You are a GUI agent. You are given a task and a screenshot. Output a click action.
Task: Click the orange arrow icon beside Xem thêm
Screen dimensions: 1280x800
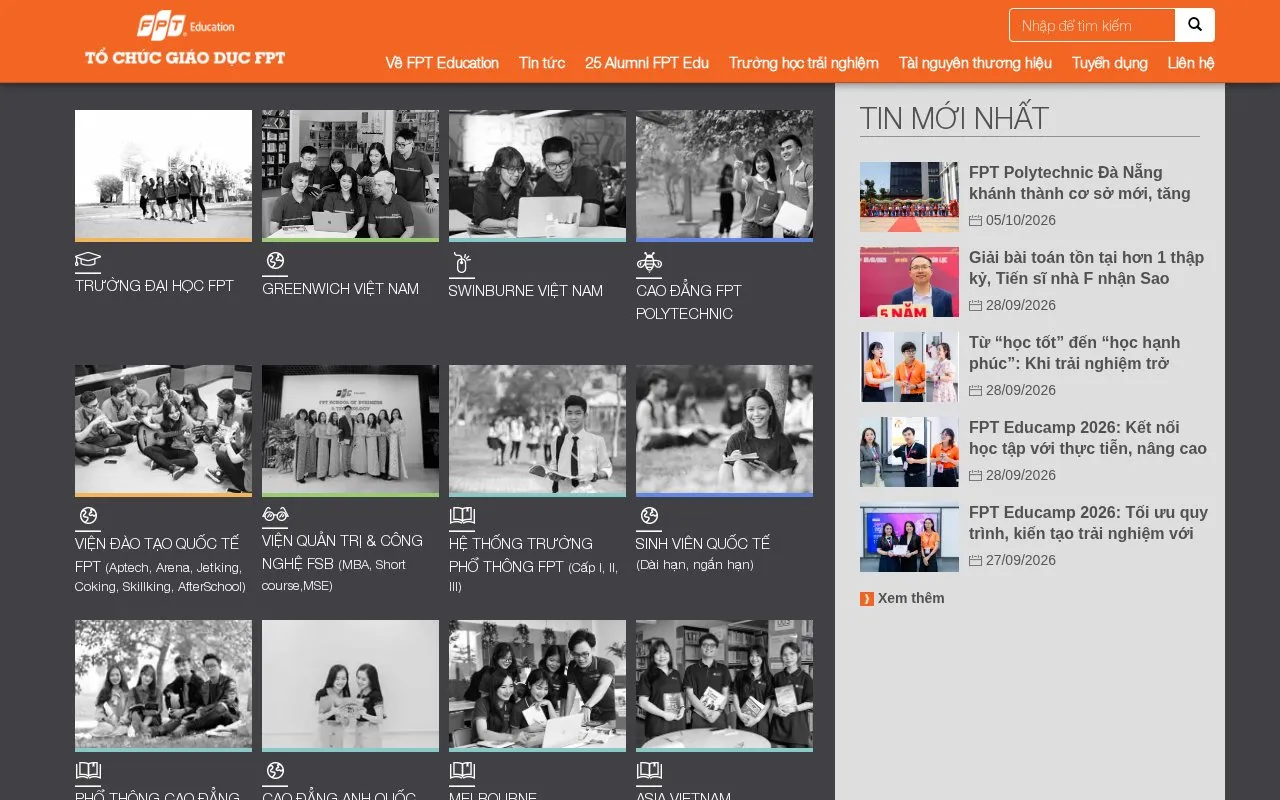click(x=867, y=599)
